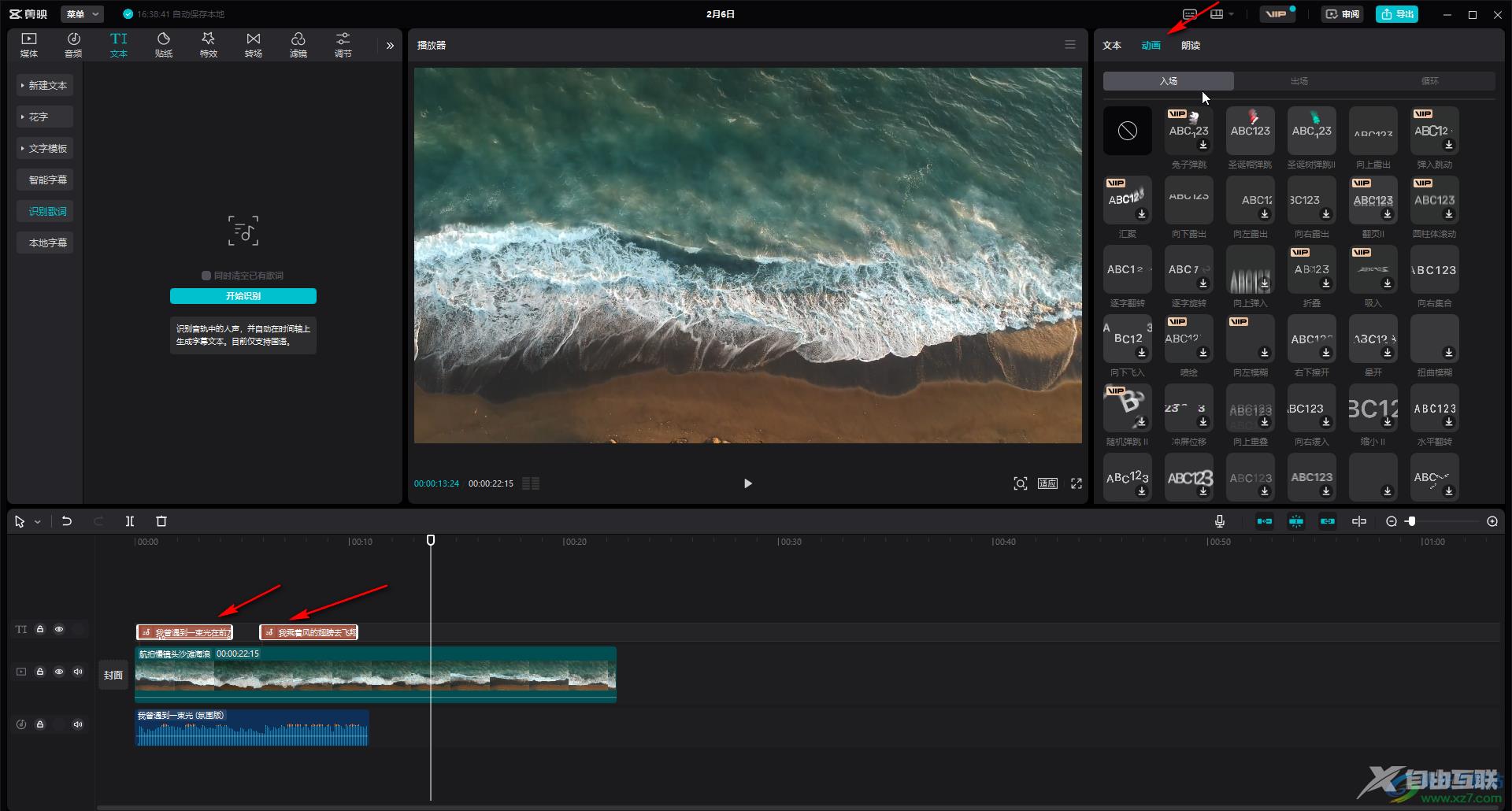Click the player fullscreen expand icon

(x=1077, y=483)
